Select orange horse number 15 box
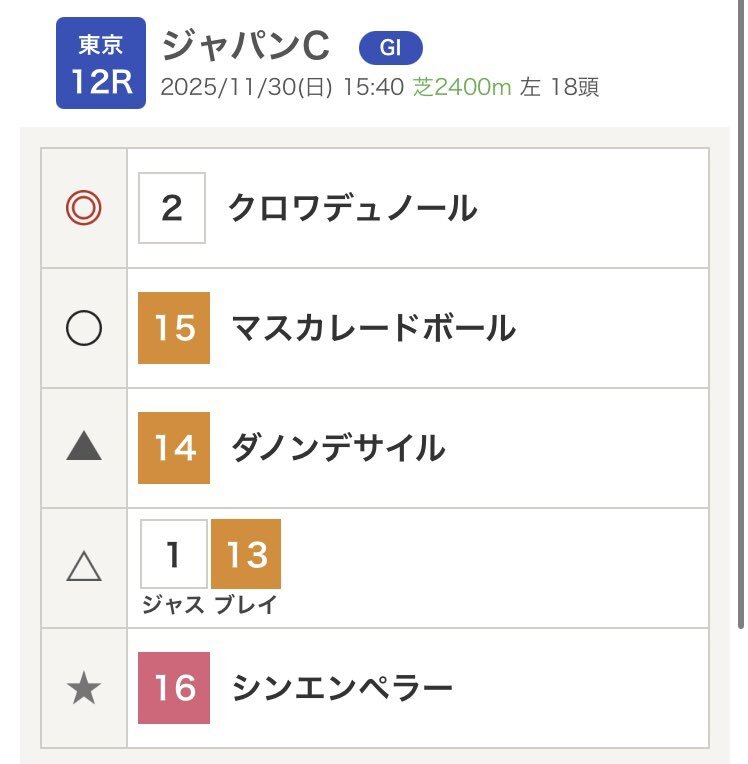 [174, 328]
